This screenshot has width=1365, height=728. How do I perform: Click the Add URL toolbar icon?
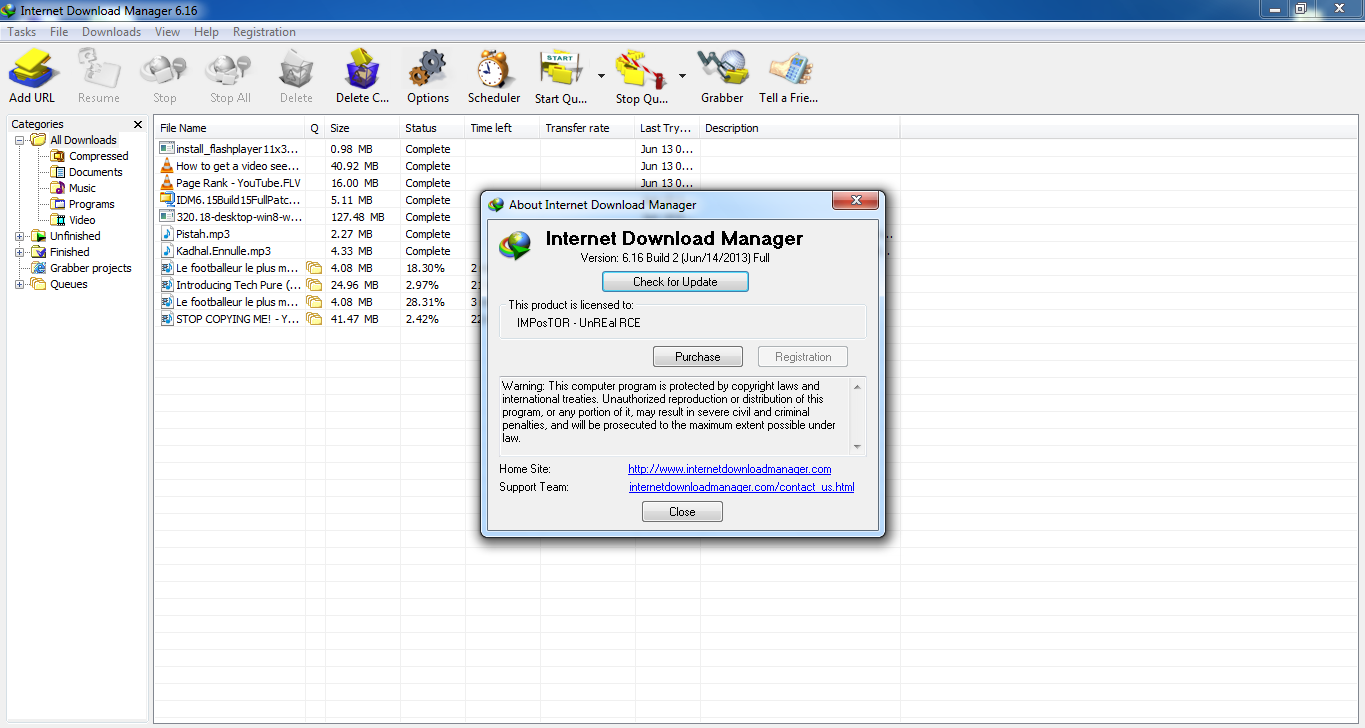pyautogui.click(x=32, y=77)
